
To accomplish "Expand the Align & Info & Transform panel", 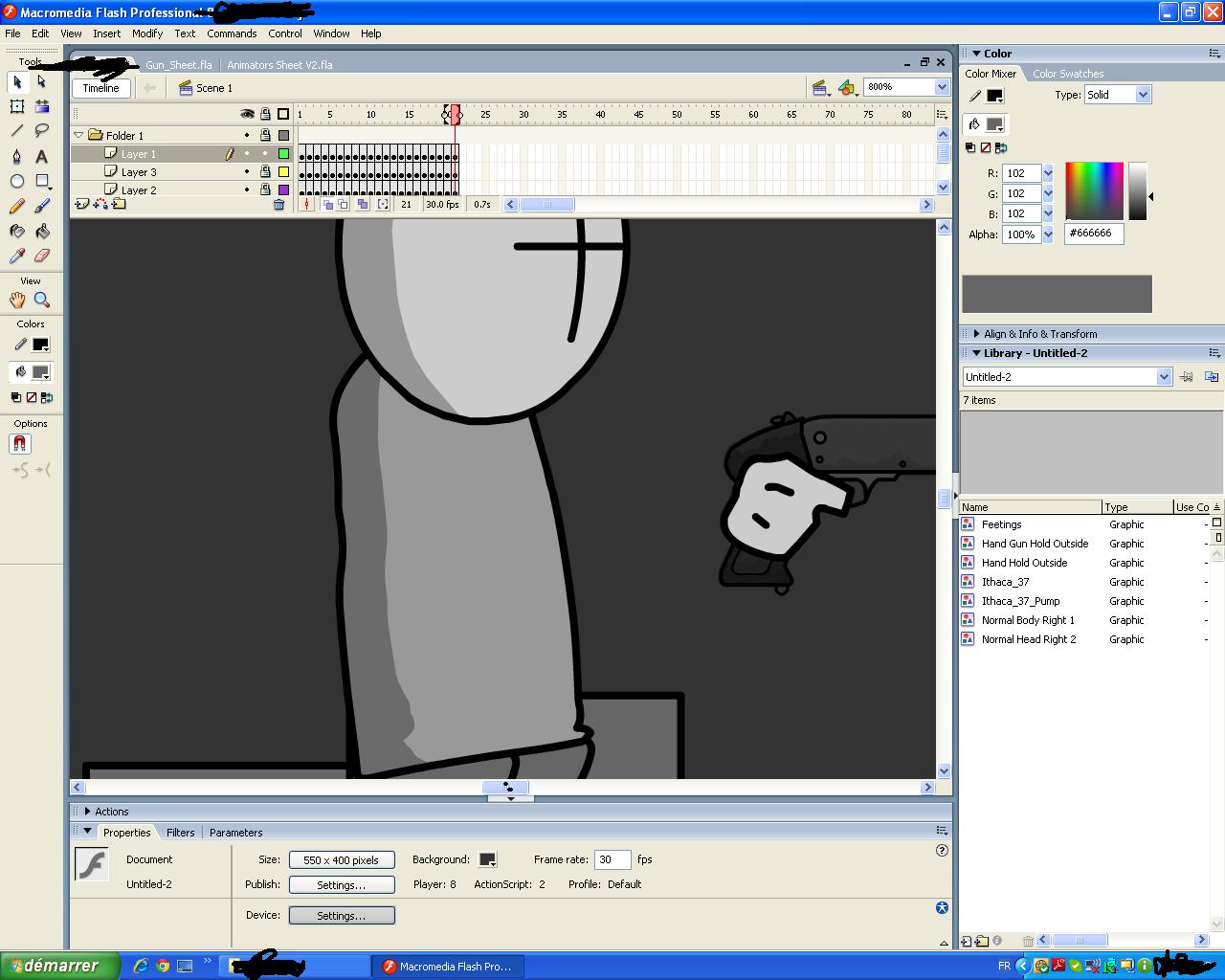I will [x=976, y=334].
